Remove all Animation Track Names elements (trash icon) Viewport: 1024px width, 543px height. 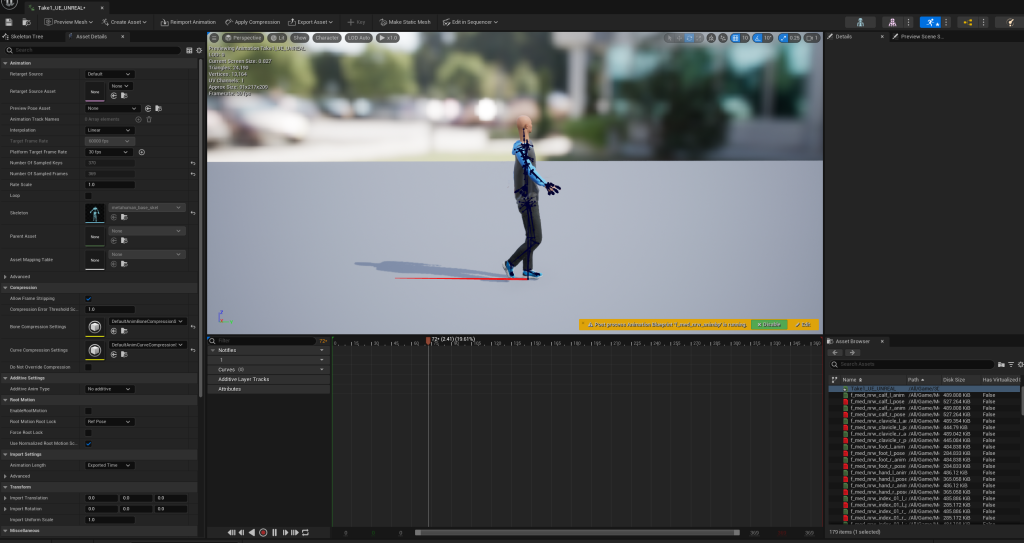pos(149,120)
